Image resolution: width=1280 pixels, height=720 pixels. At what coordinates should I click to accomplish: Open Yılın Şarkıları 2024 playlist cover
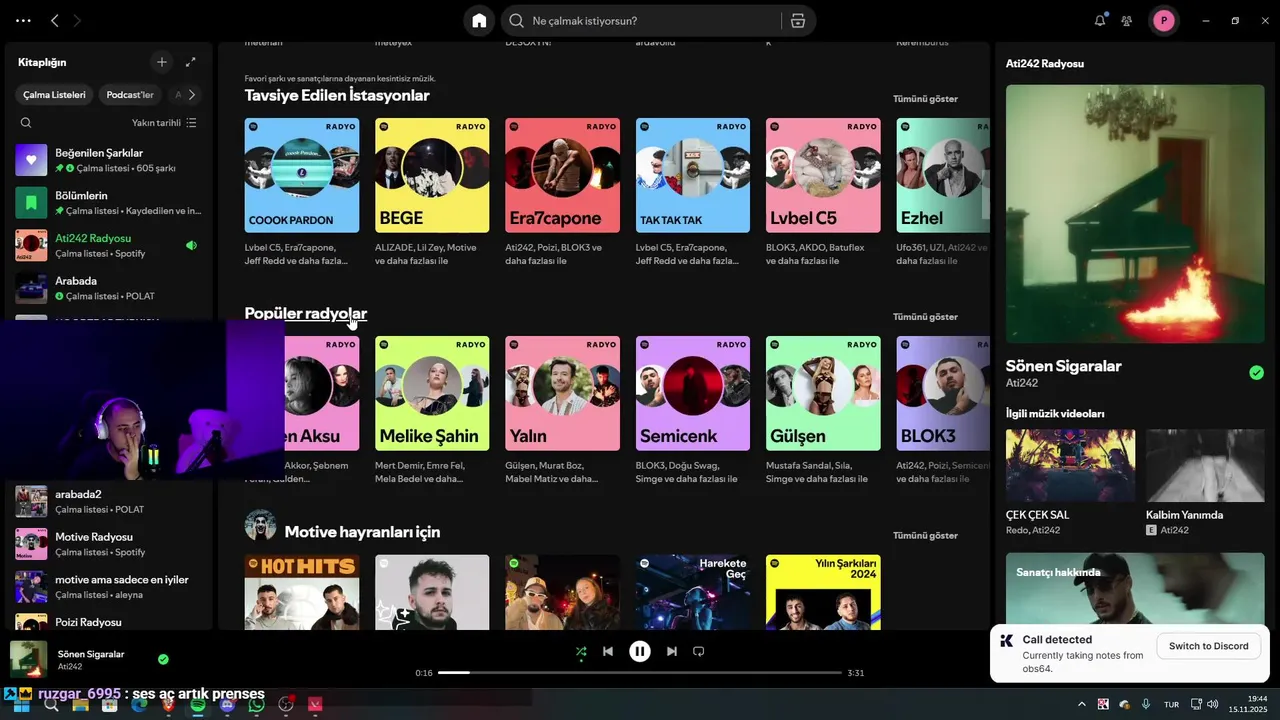[823, 592]
